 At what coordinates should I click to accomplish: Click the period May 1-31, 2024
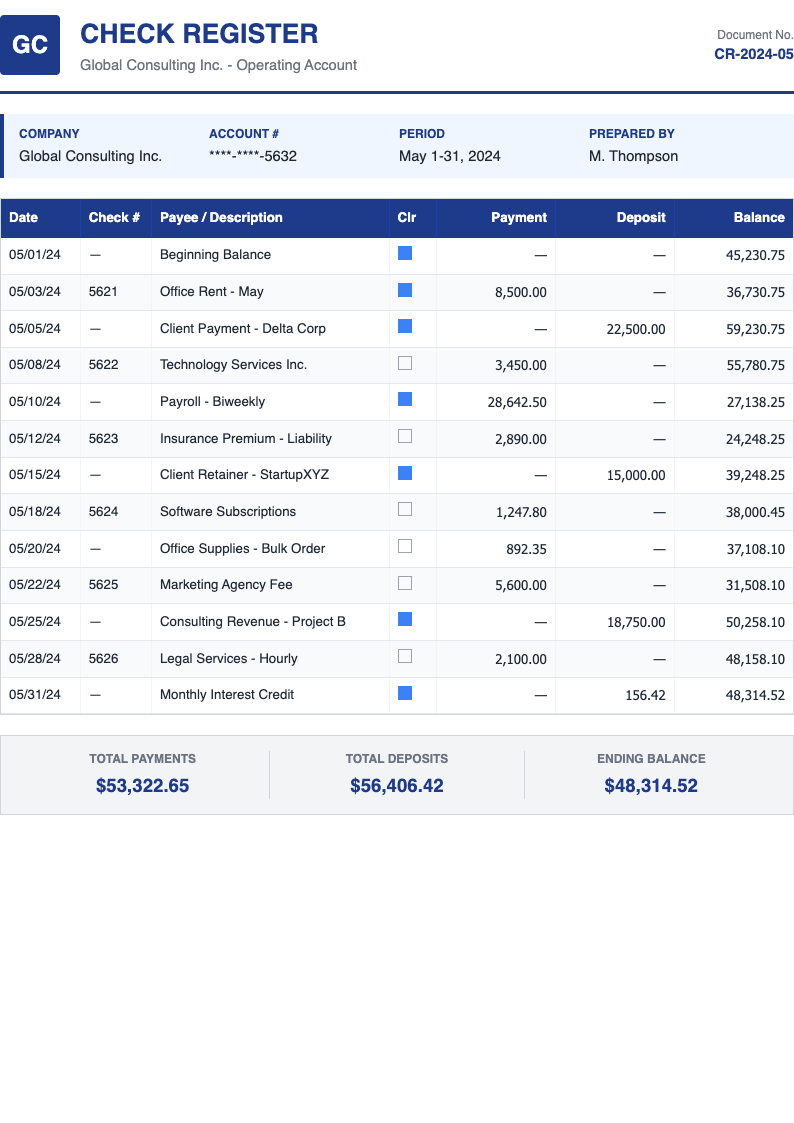450,156
